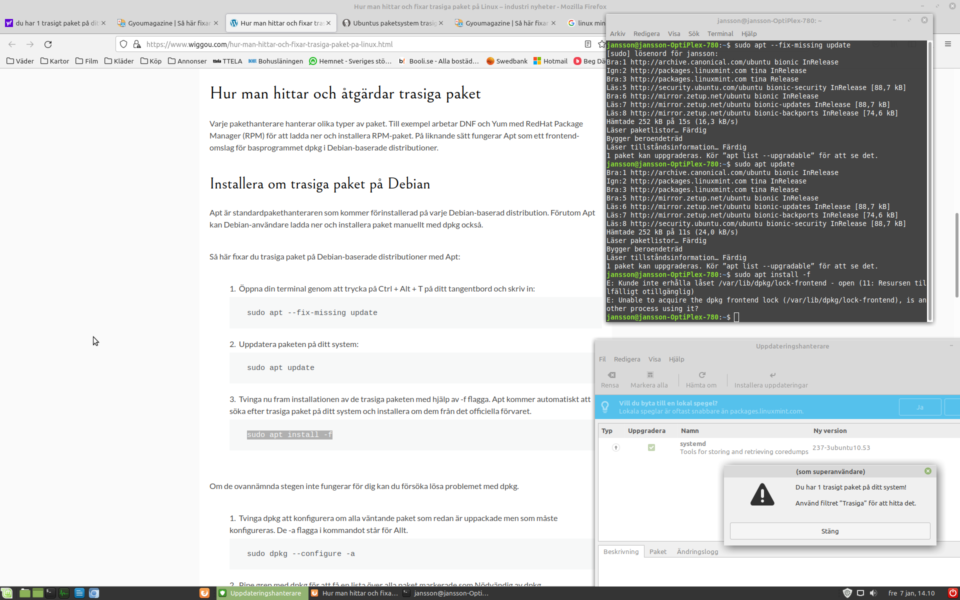Open the Film bookmark folder
The image size is (960, 600).
(86, 61)
